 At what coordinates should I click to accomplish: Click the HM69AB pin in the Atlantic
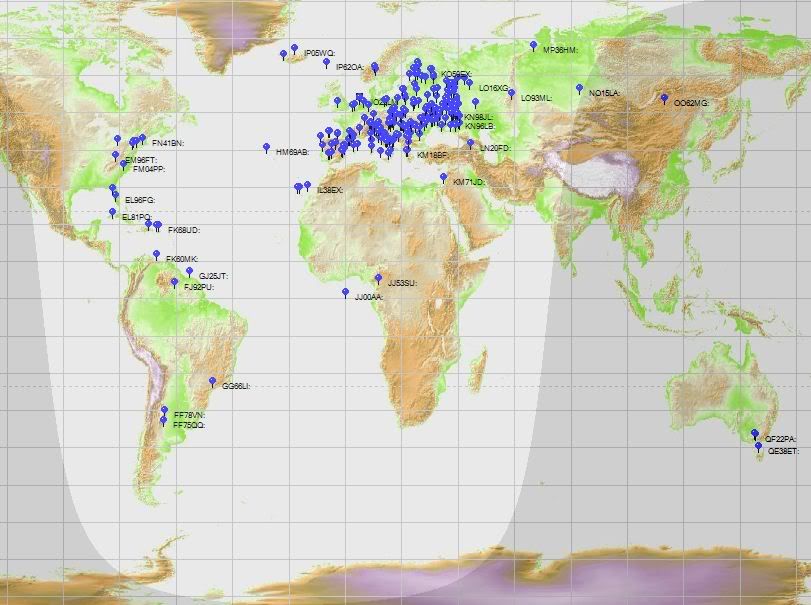pyautogui.click(x=266, y=147)
